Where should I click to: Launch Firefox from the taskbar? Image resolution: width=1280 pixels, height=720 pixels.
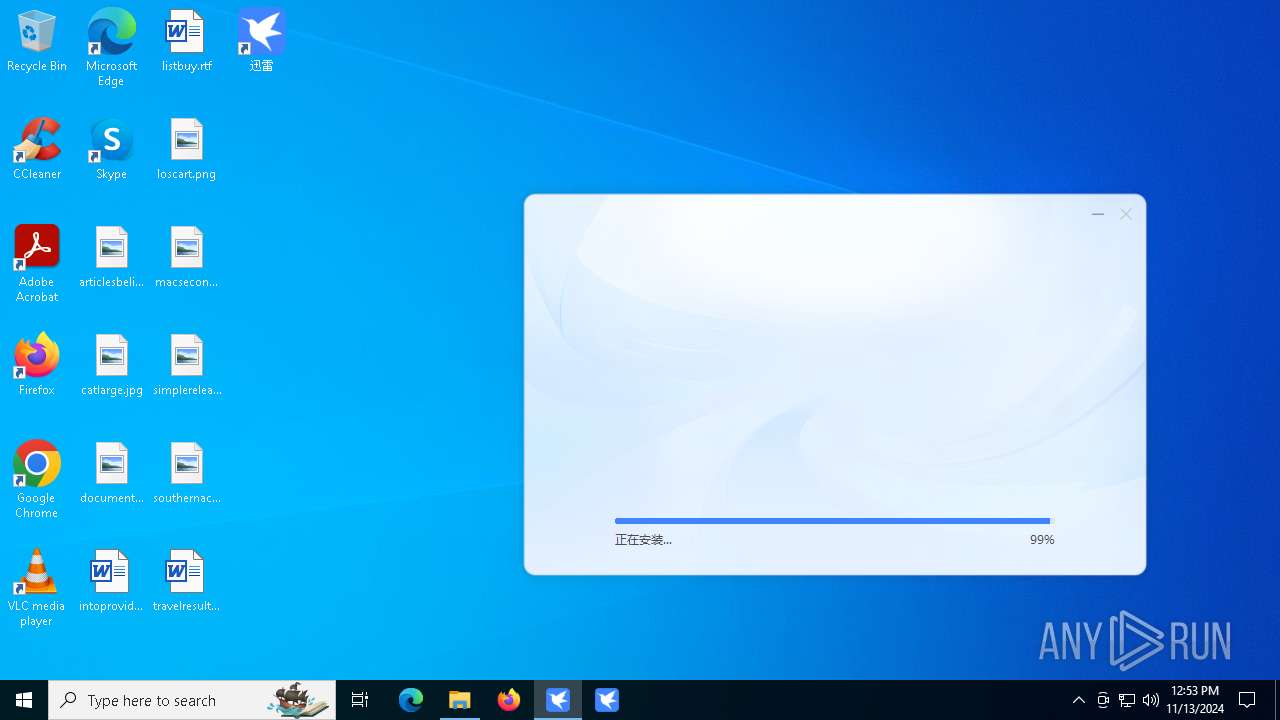tap(509, 700)
